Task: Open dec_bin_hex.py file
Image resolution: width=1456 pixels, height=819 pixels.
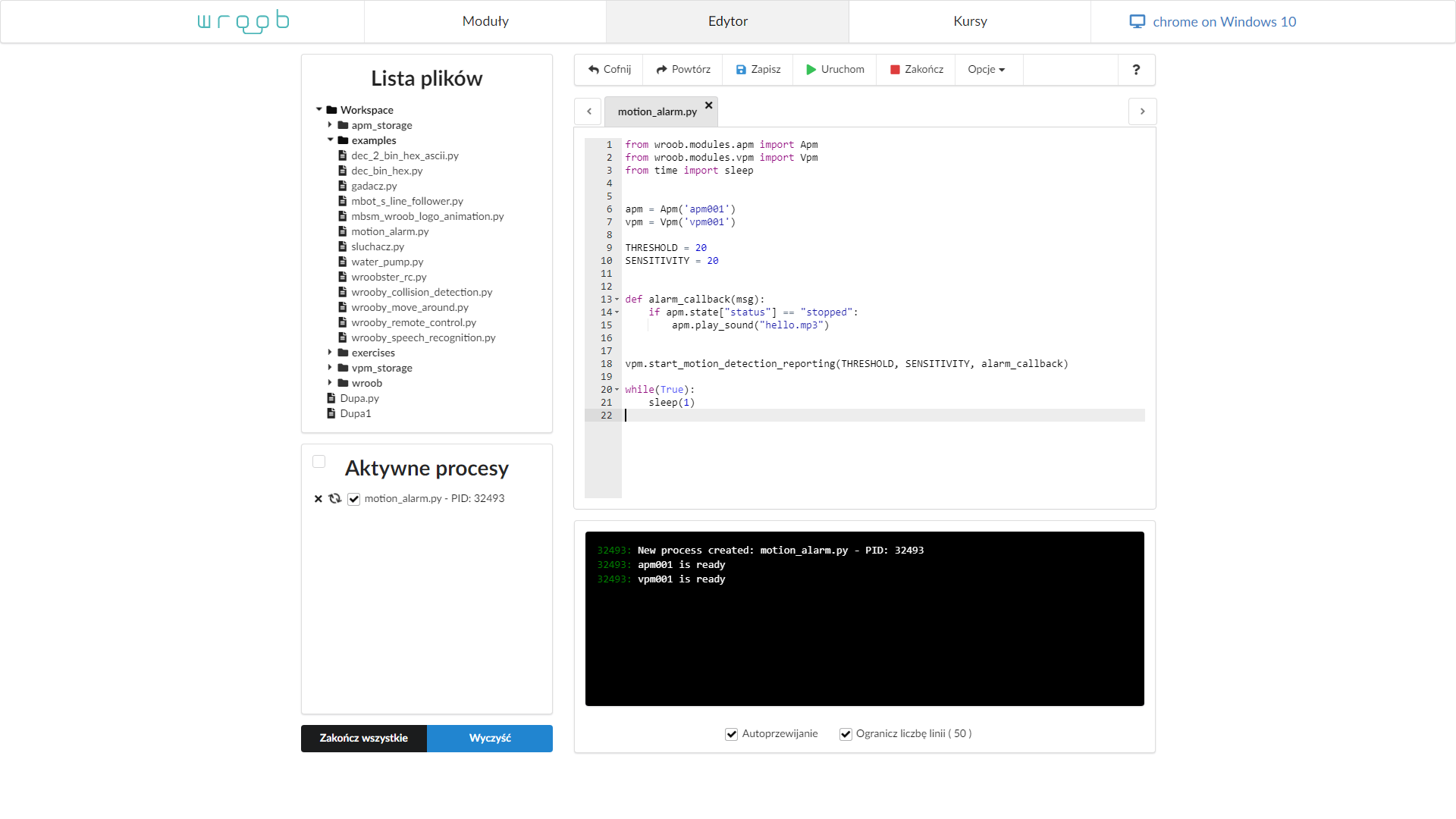Action: coord(387,171)
